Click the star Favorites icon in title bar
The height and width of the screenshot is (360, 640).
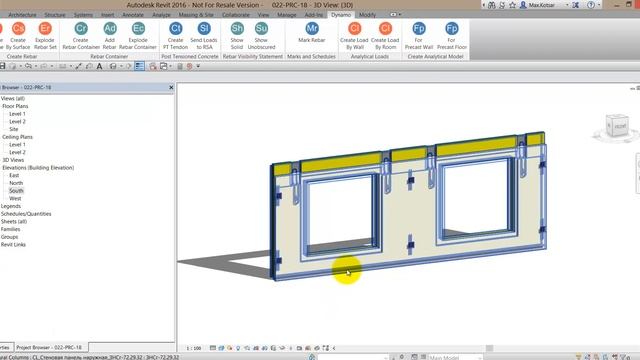pos(512,5)
